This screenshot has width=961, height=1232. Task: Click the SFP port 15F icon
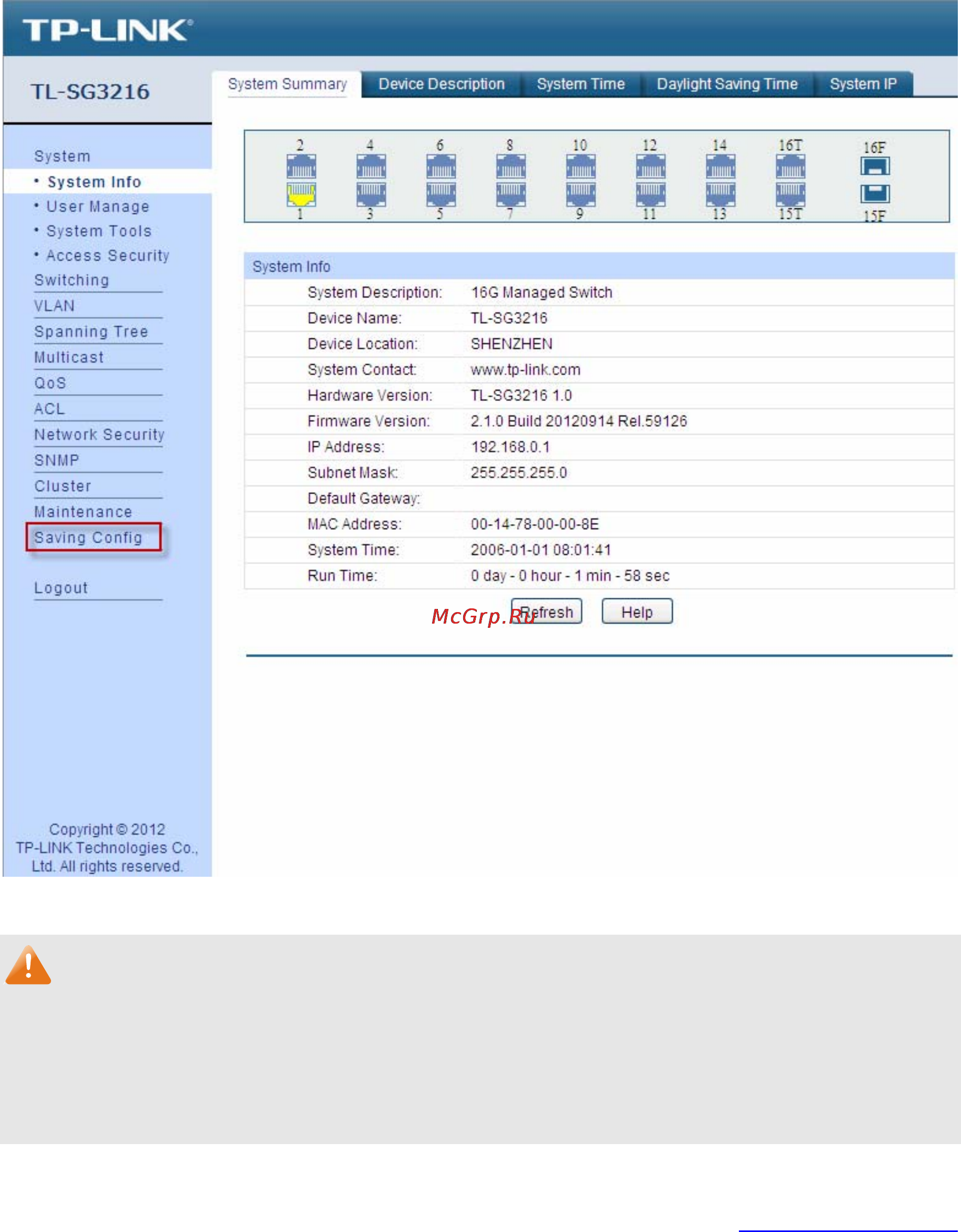point(875,194)
